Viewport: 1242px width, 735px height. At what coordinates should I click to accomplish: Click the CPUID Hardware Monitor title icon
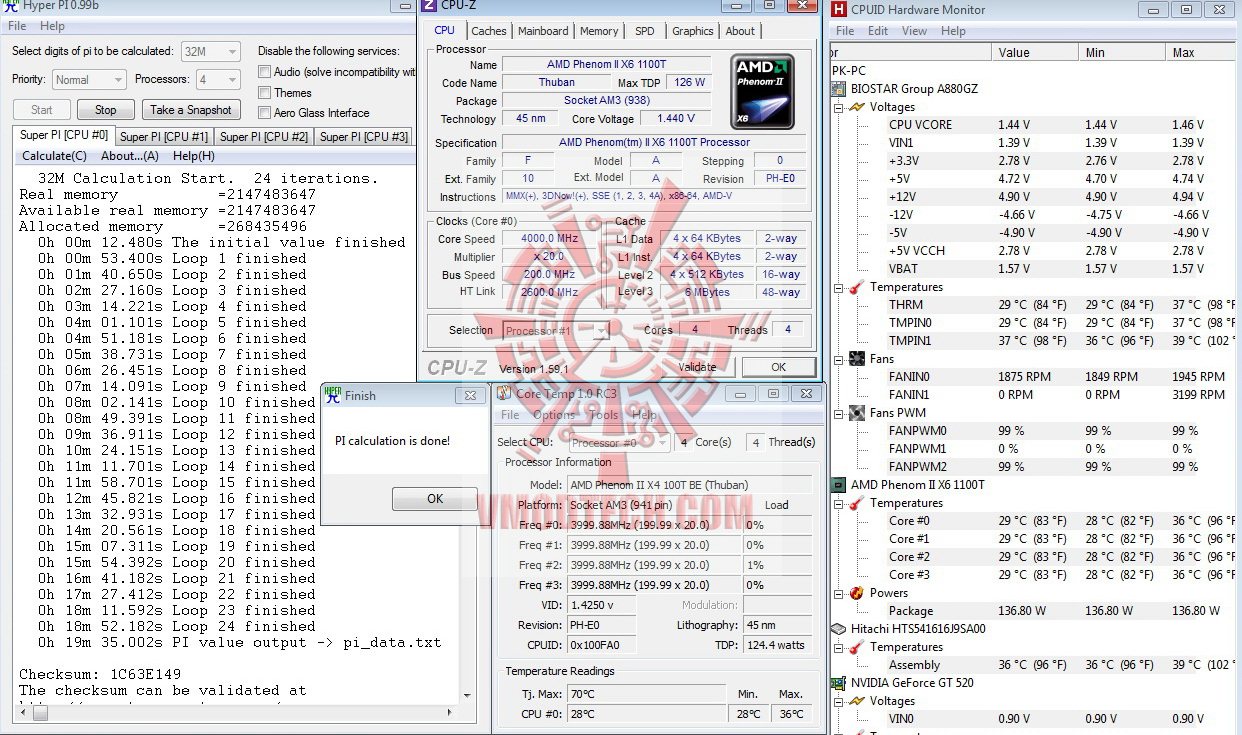839,10
